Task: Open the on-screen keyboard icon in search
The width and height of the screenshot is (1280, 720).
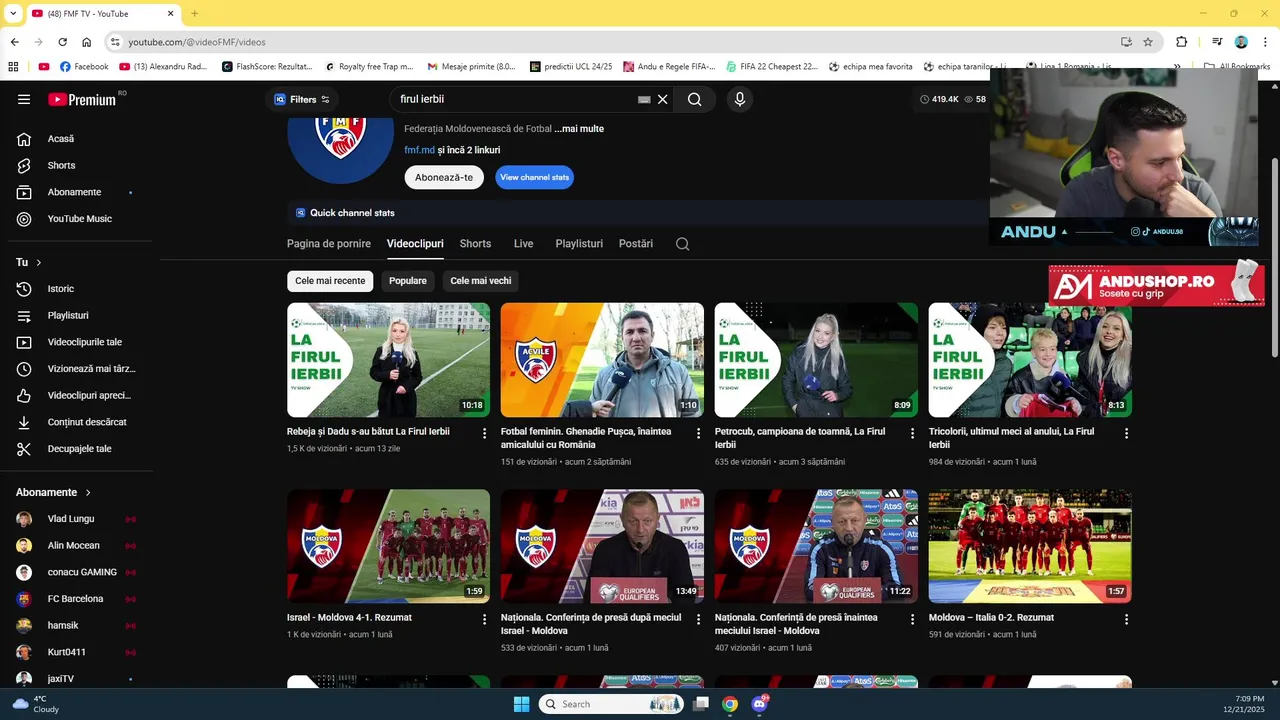Action: tap(644, 99)
